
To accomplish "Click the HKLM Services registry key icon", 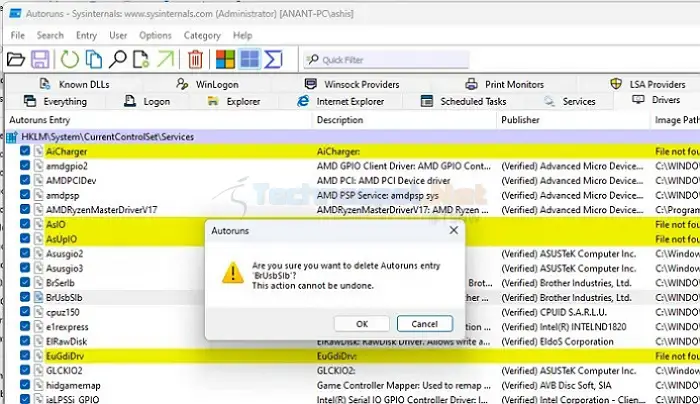I will tap(12, 137).
